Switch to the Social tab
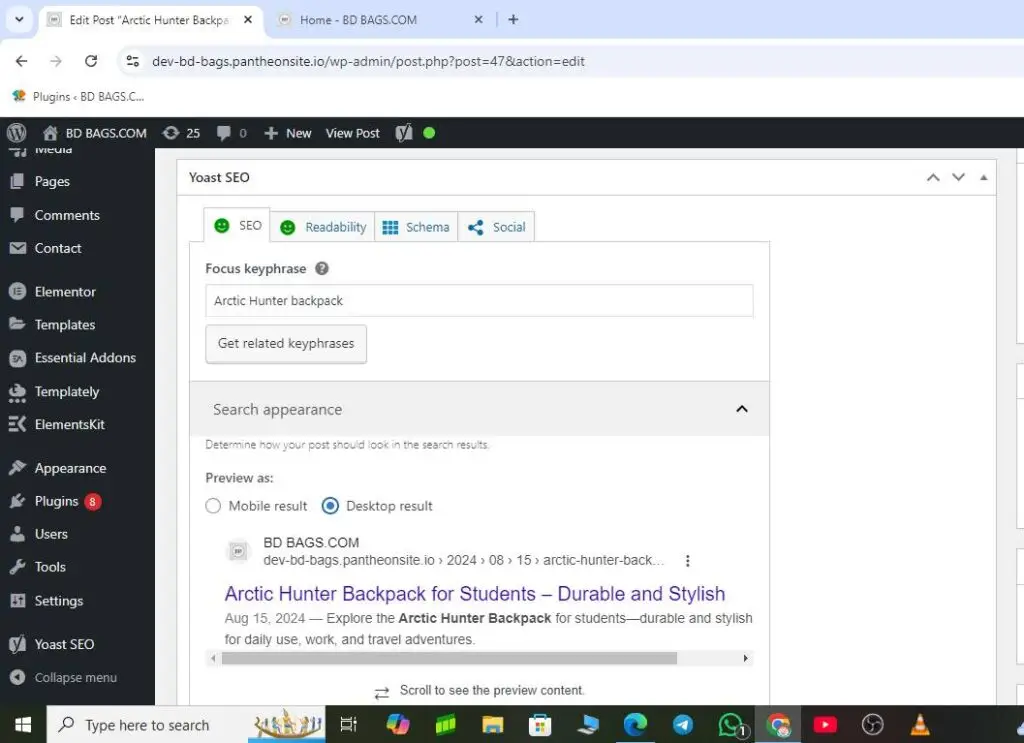The image size is (1024, 743). click(496, 227)
